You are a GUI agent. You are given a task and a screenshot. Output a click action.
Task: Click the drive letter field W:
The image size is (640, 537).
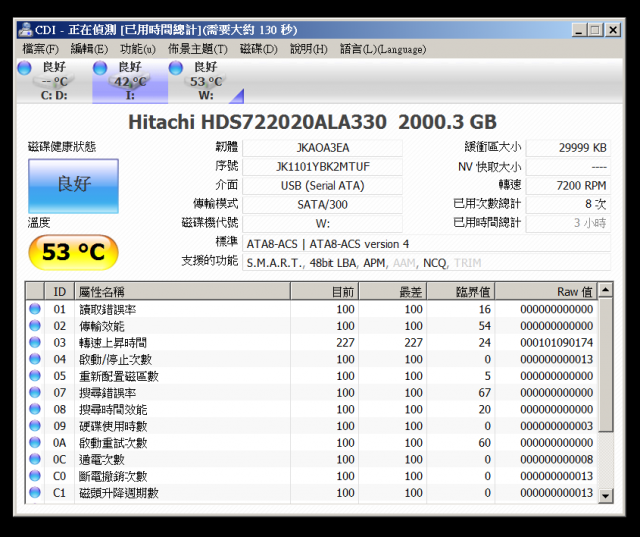pyautogui.click(x=322, y=224)
